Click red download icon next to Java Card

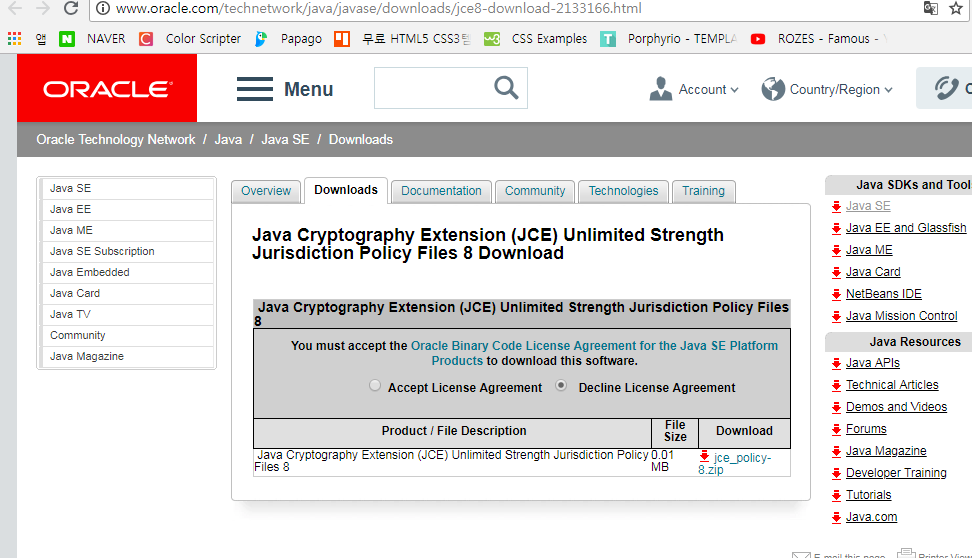836,272
